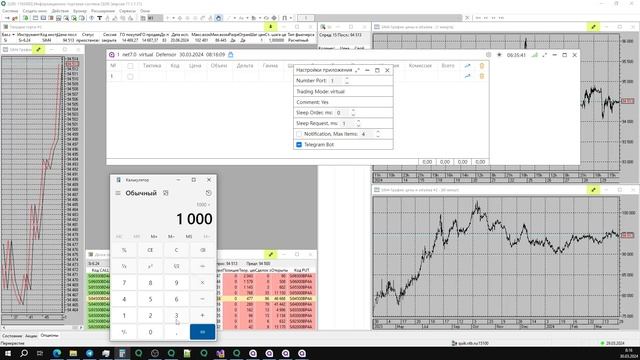Click the green signal bars icon in Defensor
The width and height of the screenshot is (640, 360).
click(534, 55)
